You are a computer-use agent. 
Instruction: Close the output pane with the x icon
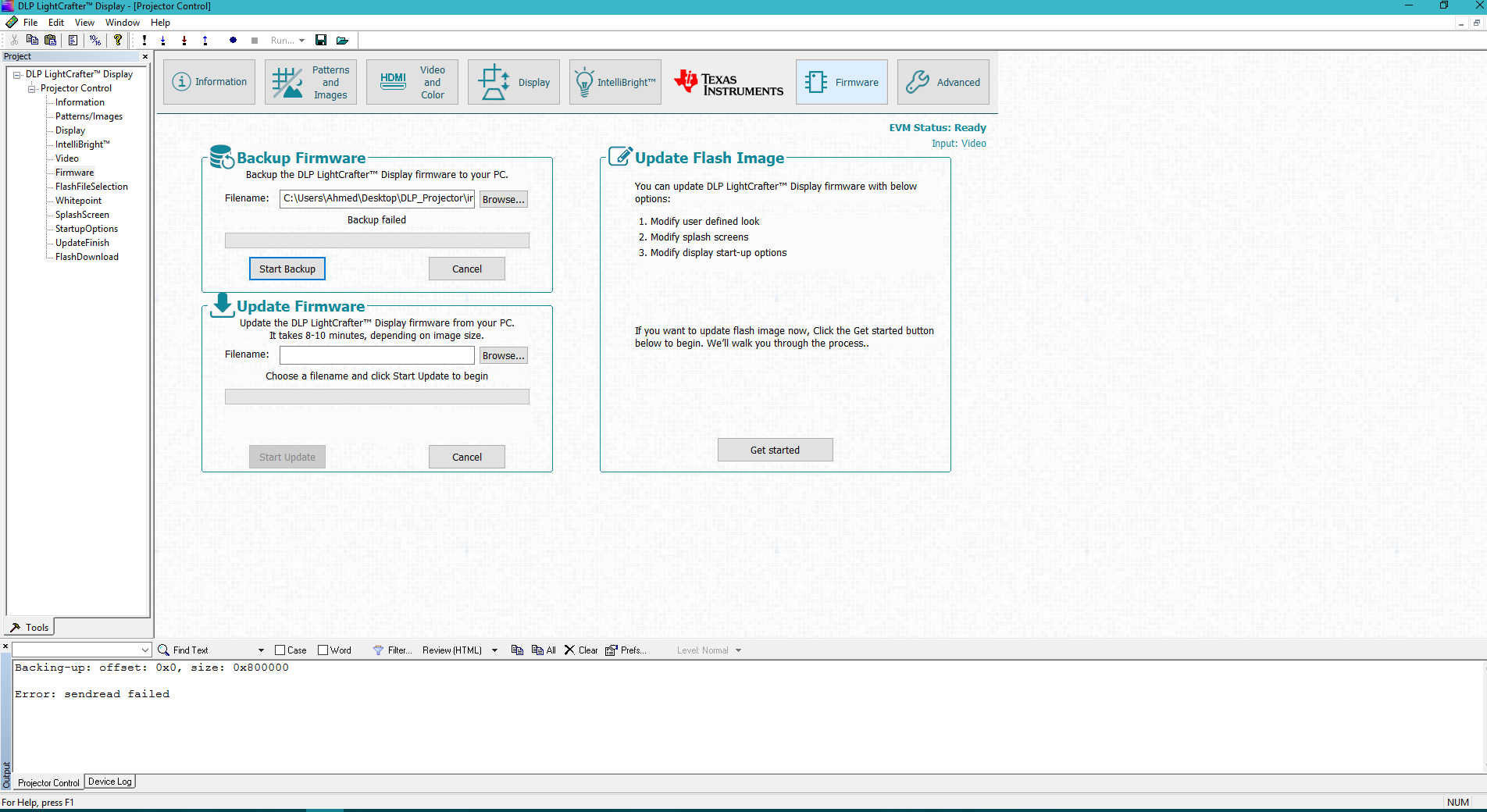pyautogui.click(x=5, y=646)
